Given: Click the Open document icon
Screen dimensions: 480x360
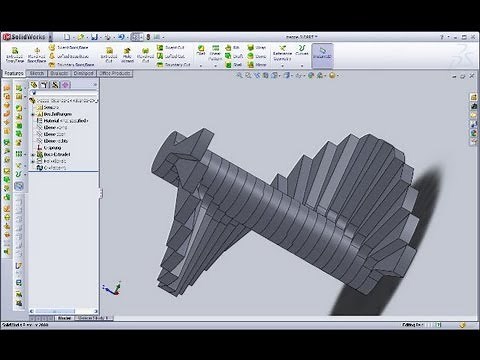Looking at the screenshot, I should [x=80, y=37].
